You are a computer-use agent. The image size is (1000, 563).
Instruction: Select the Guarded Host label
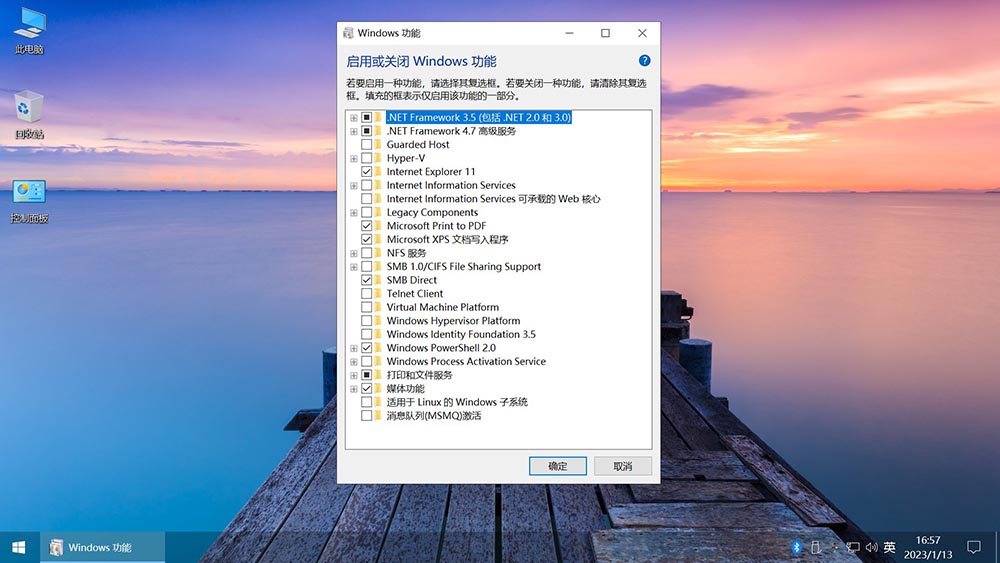[418, 145]
